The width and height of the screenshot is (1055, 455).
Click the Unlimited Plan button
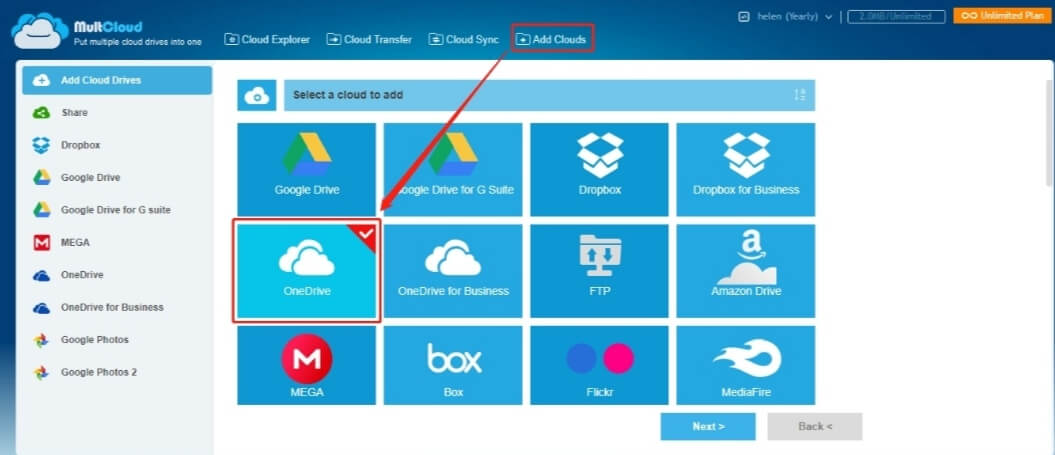click(x=1001, y=16)
